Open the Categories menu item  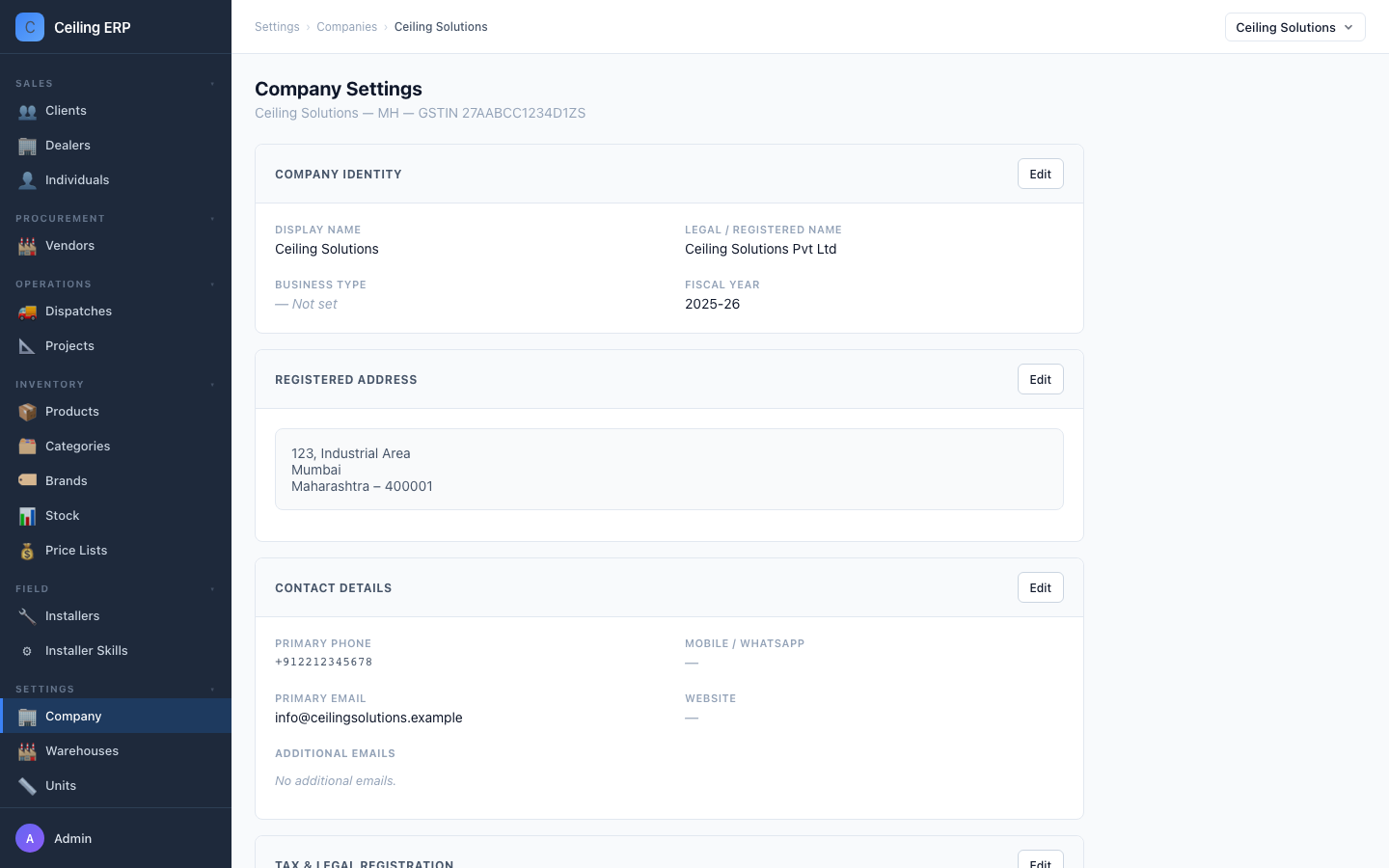[116, 447]
